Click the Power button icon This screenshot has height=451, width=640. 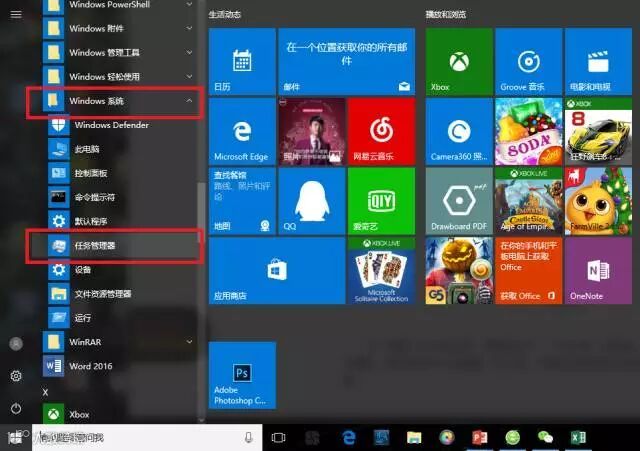pos(16,408)
